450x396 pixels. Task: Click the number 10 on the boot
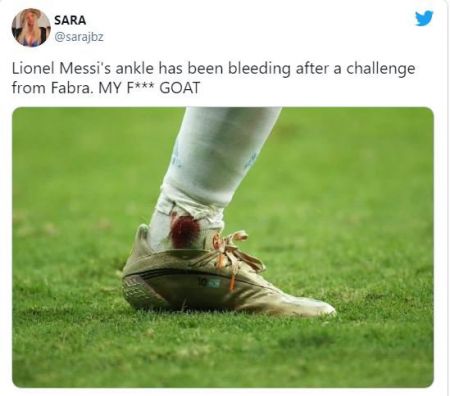tap(202, 282)
